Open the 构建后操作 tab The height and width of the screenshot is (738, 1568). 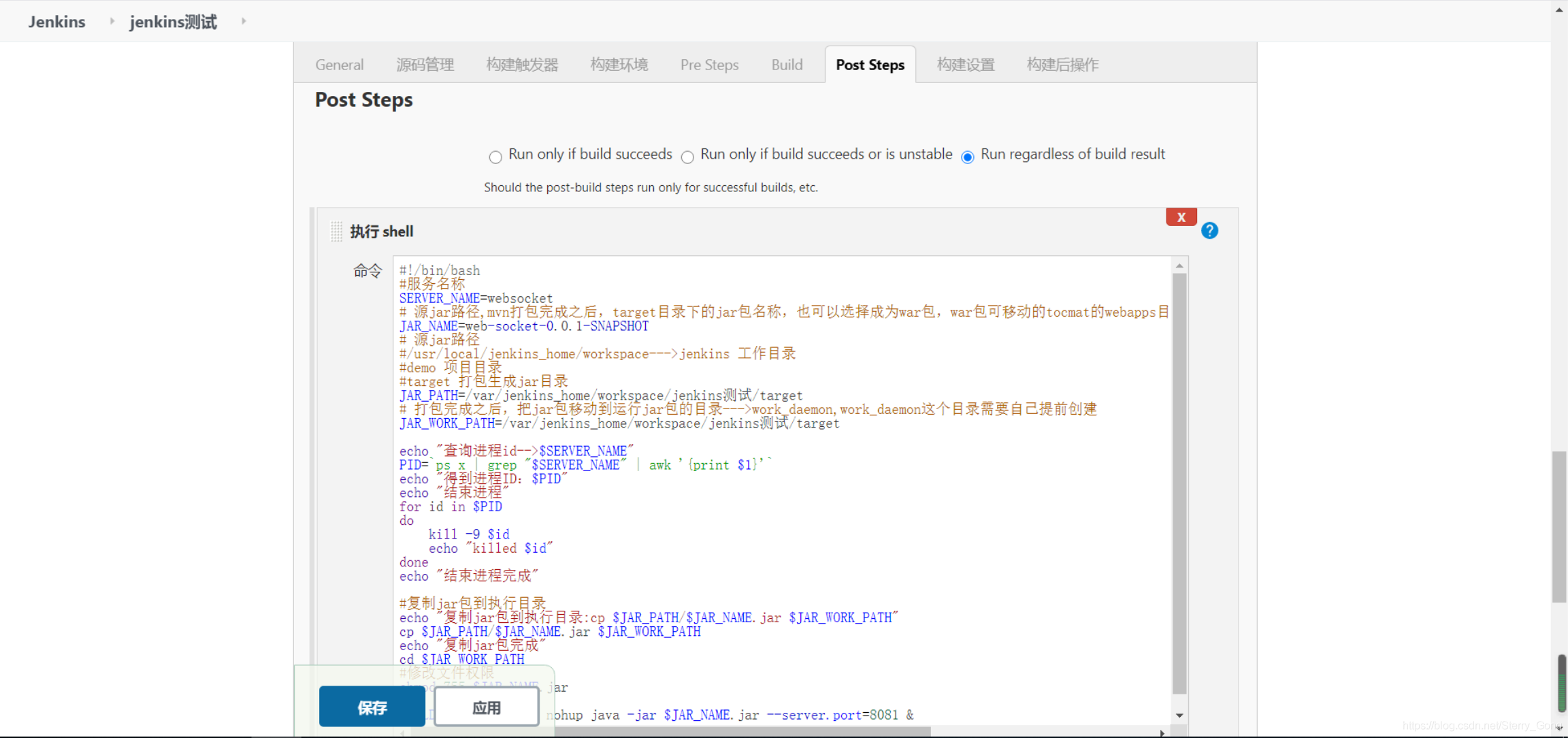tap(1064, 64)
